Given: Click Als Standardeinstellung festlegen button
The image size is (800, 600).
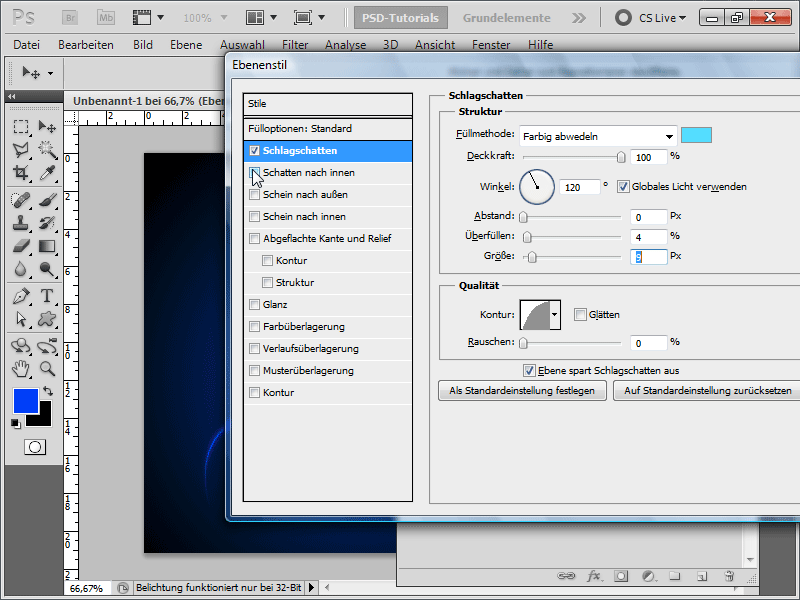Looking at the screenshot, I should [x=522, y=391].
